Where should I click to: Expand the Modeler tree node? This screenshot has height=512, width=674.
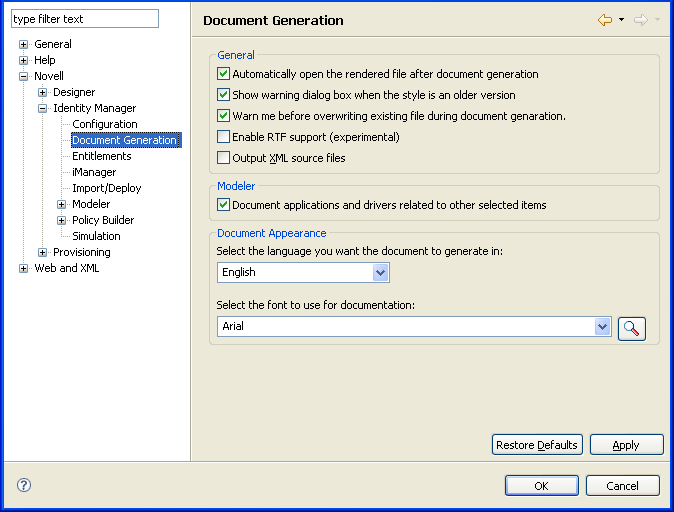(x=61, y=204)
